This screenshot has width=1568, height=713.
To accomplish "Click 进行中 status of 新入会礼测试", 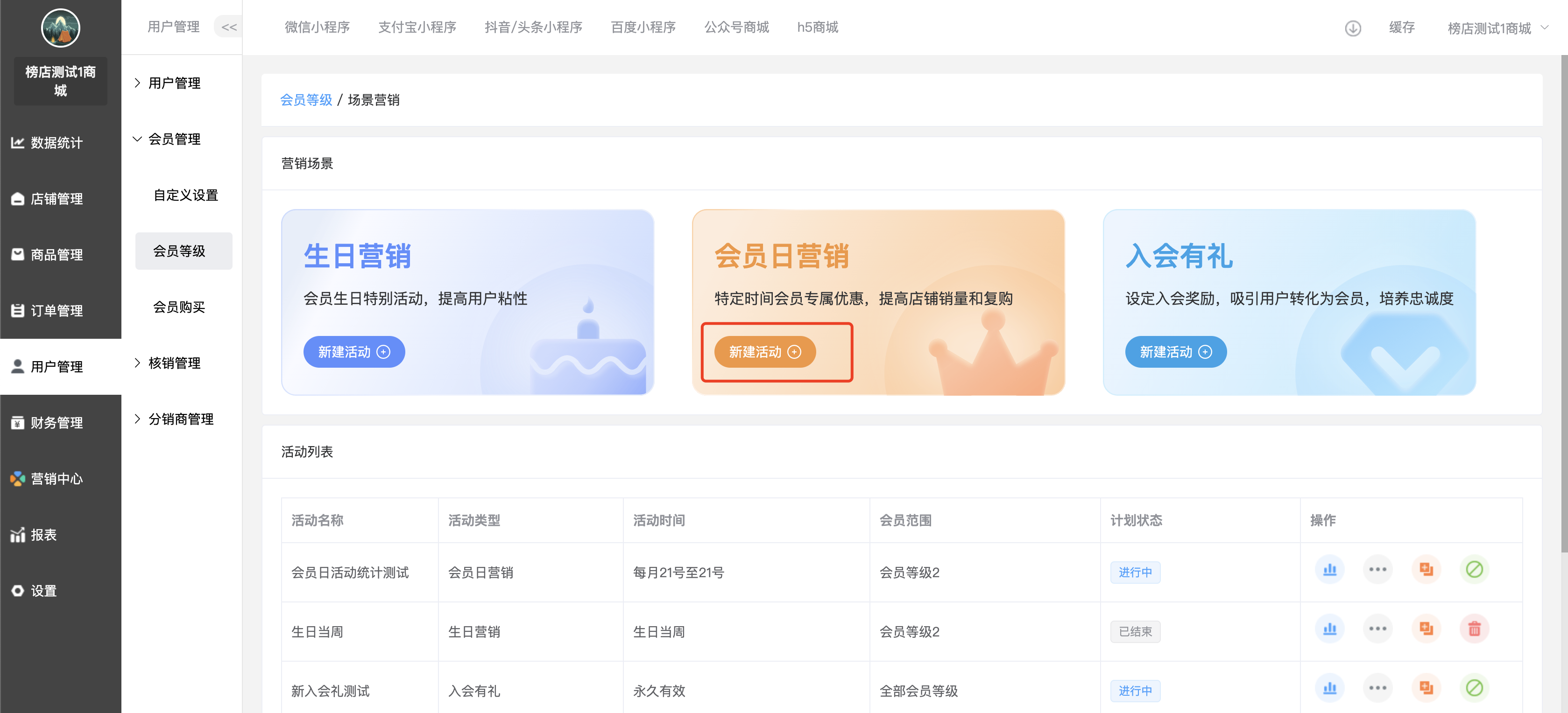I will [x=1135, y=691].
